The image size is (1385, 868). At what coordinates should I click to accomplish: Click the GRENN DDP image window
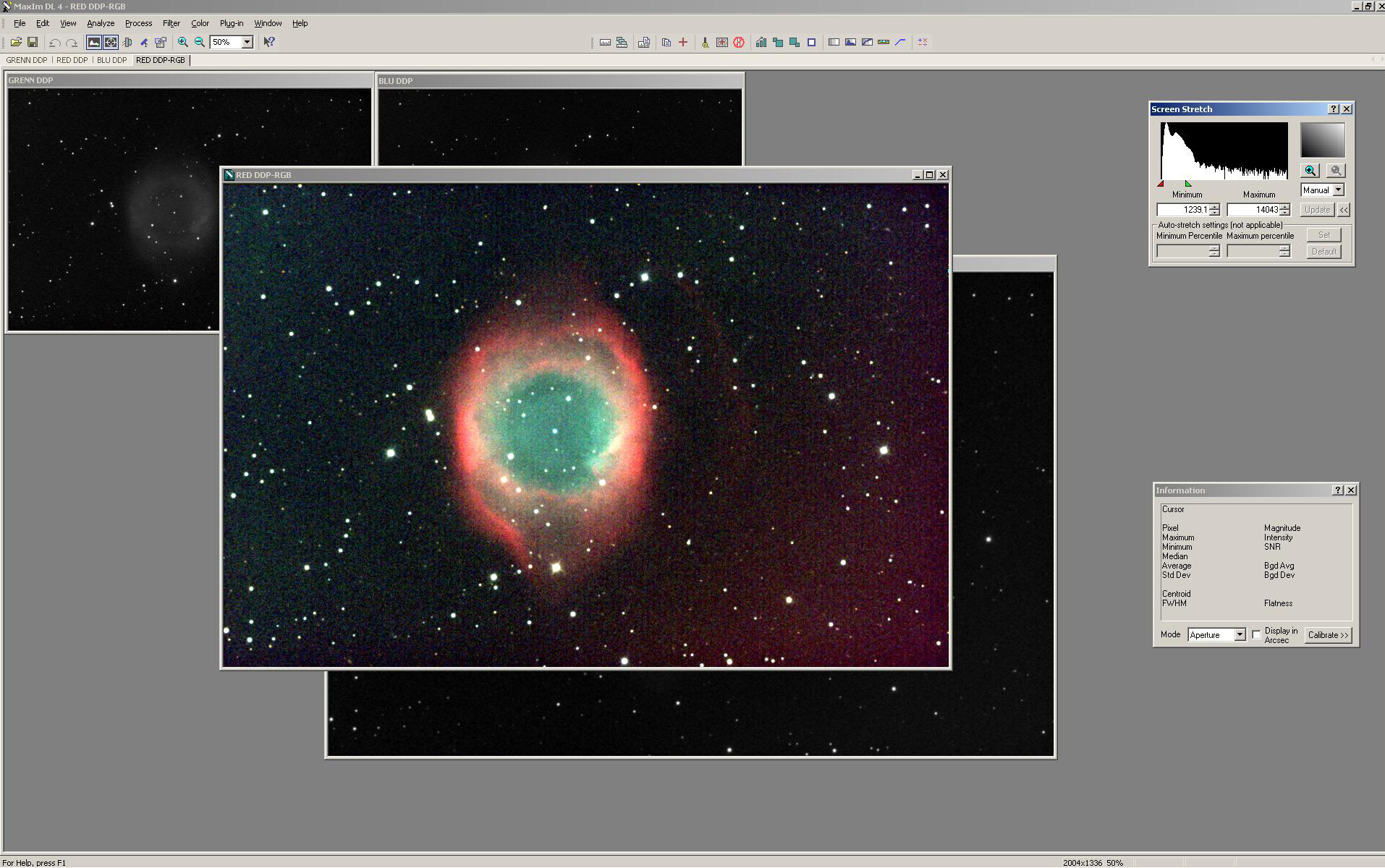113,210
